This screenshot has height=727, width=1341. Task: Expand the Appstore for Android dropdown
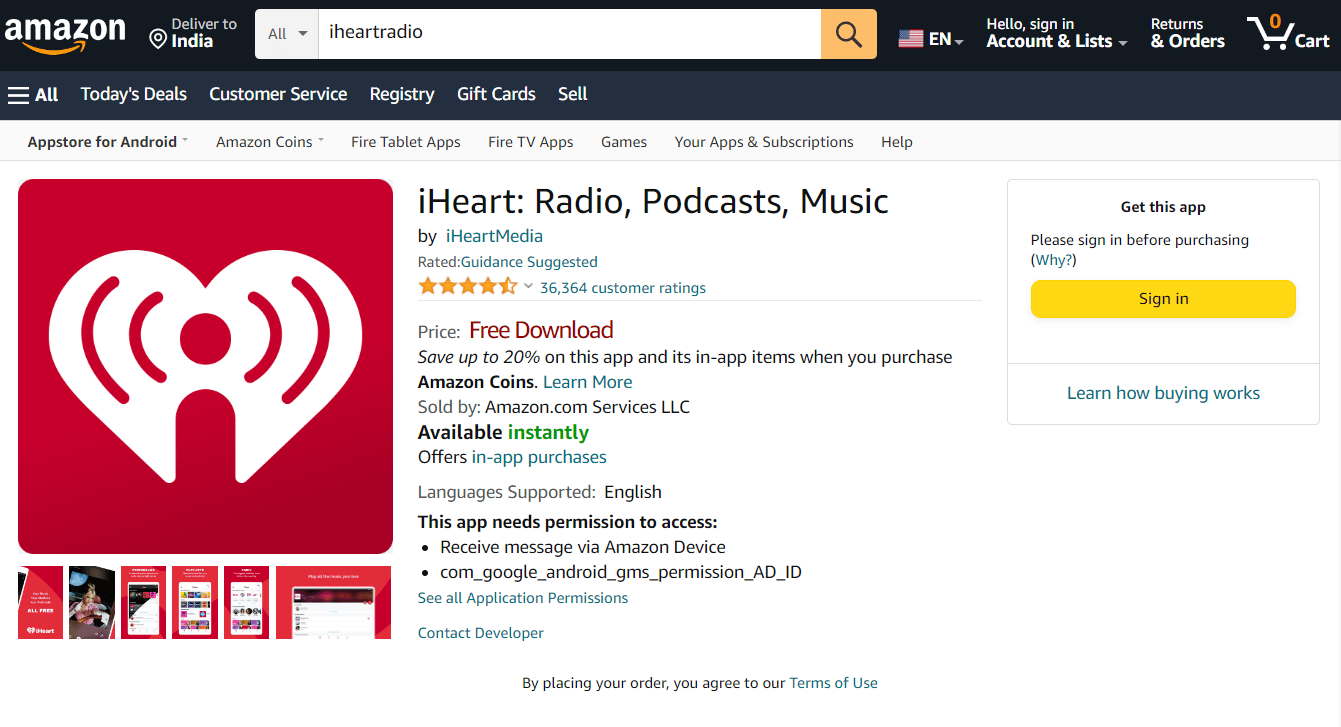[106, 141]
